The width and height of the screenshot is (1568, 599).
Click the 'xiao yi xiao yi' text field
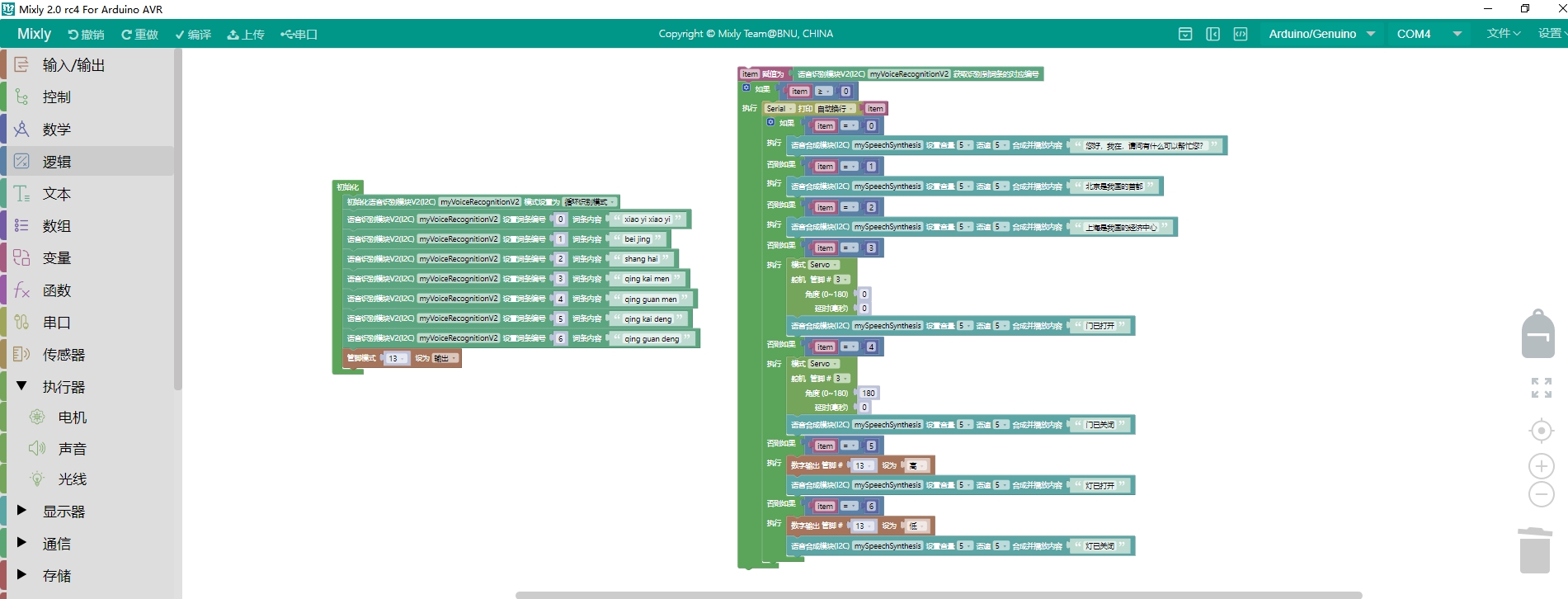(x=647, y=219)
